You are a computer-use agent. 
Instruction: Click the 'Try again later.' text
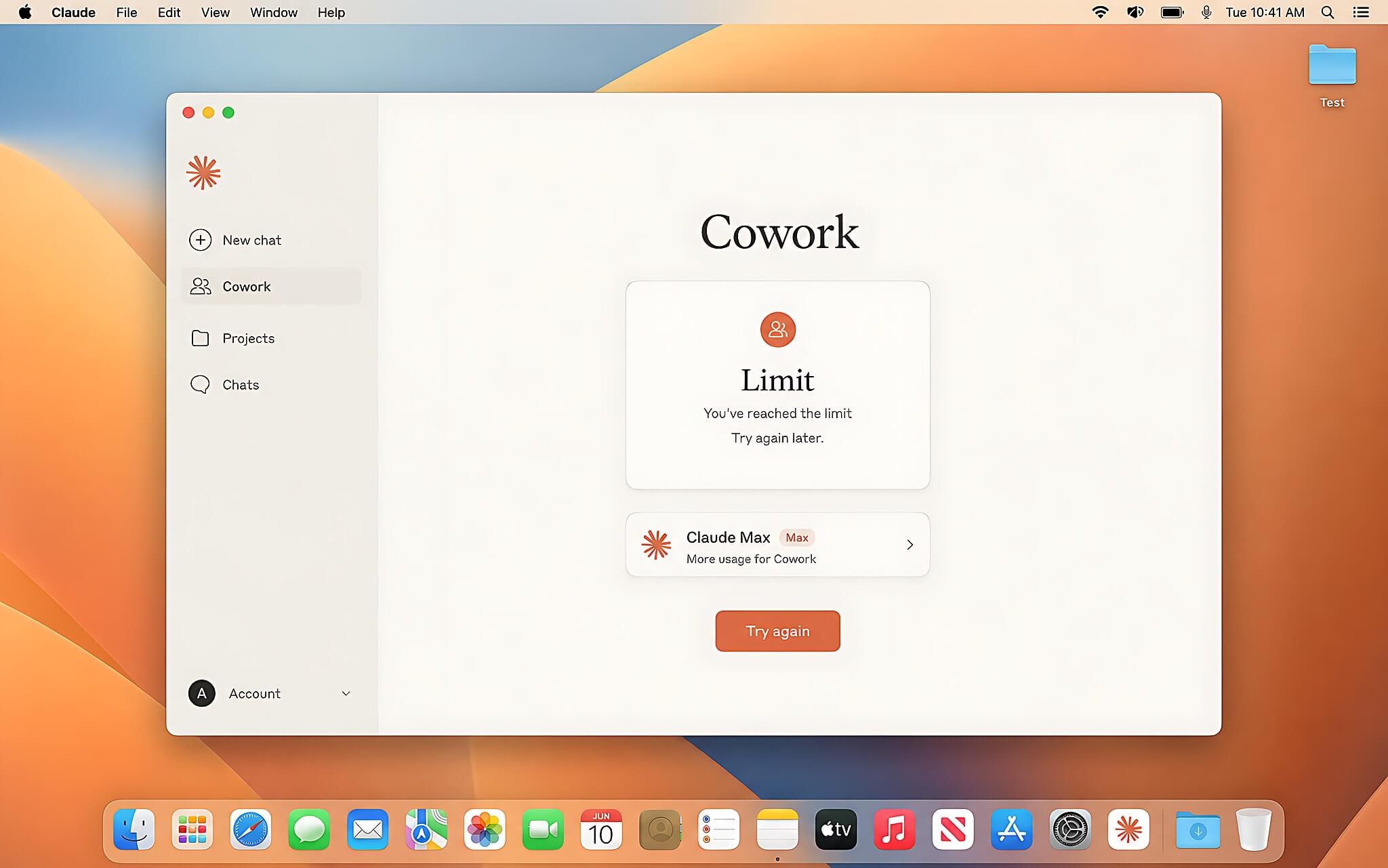pyautogui.click(x=777, y=438)
